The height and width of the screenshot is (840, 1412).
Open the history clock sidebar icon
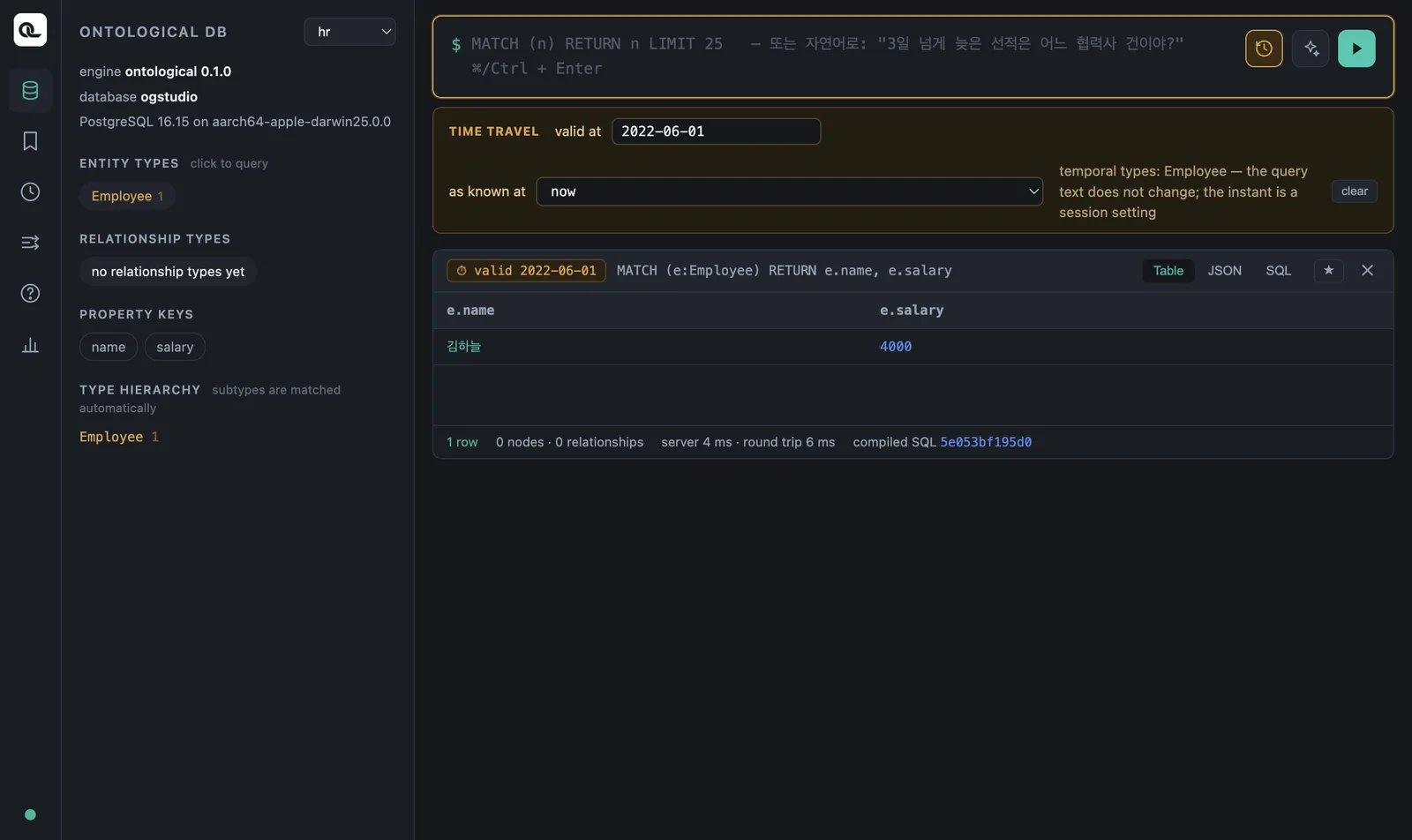30,191
